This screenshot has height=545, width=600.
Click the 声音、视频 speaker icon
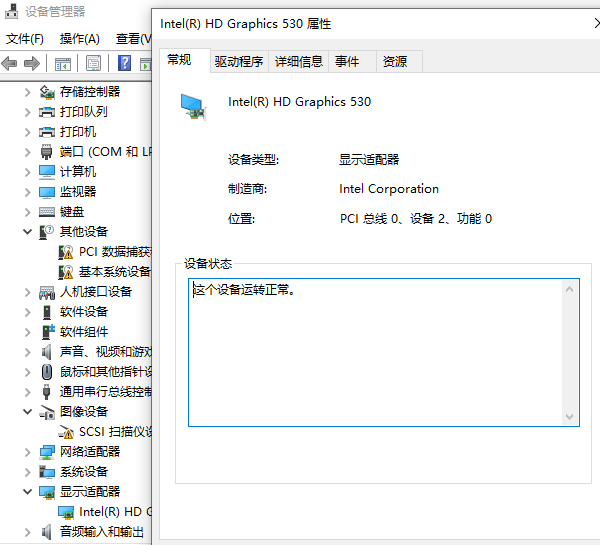(46, 352)
